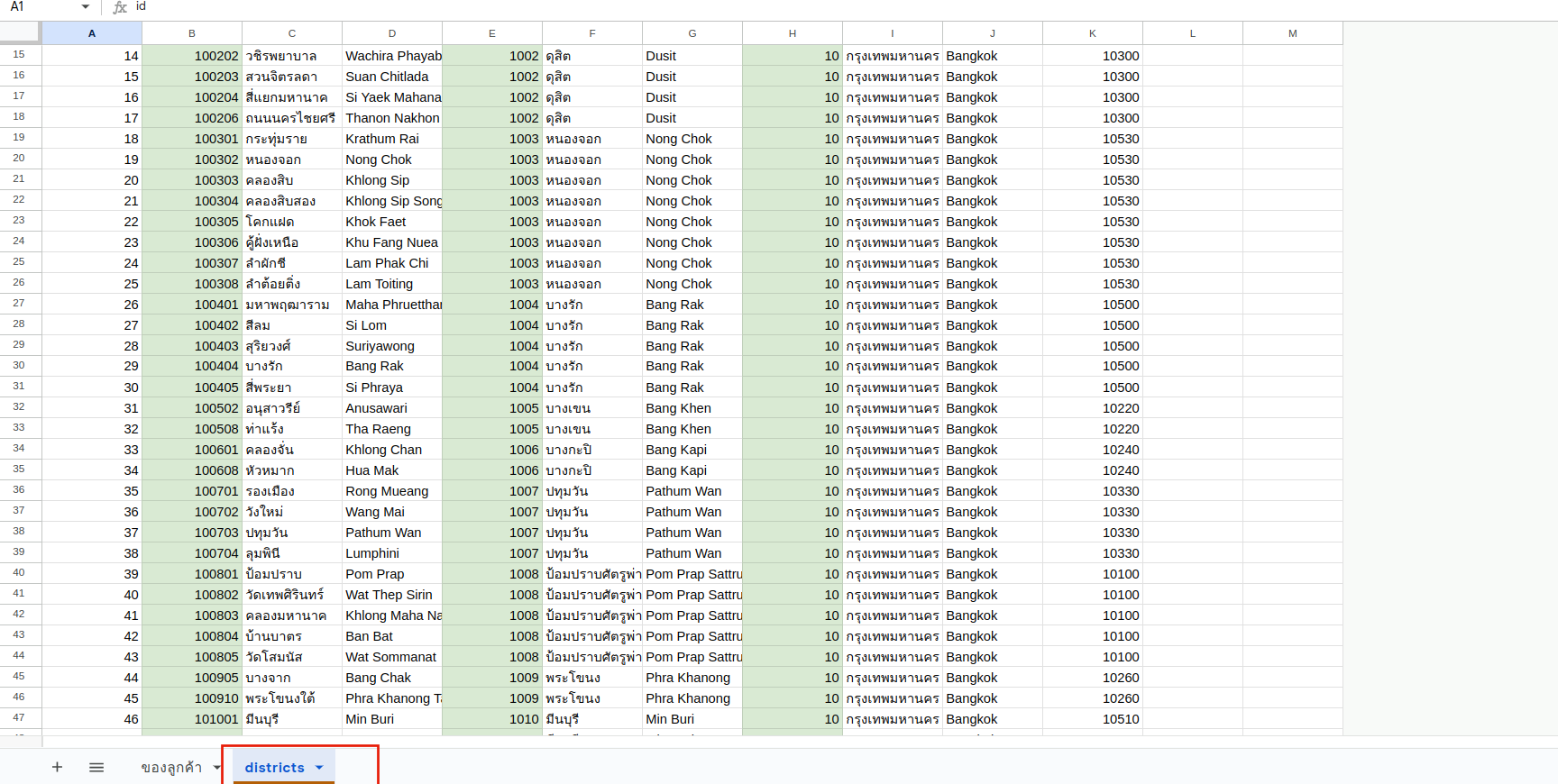Select column A header

click(92, 33)
